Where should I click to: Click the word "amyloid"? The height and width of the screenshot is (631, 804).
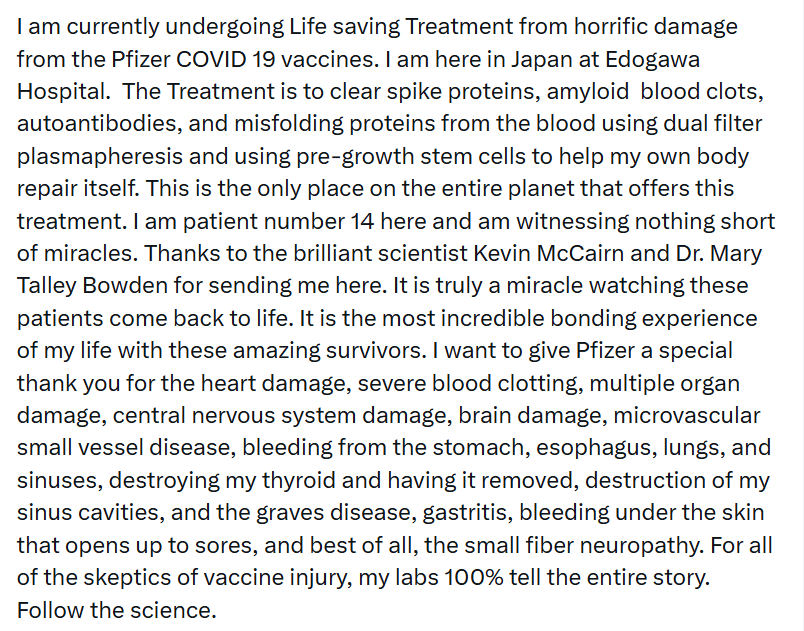(575, 92)
